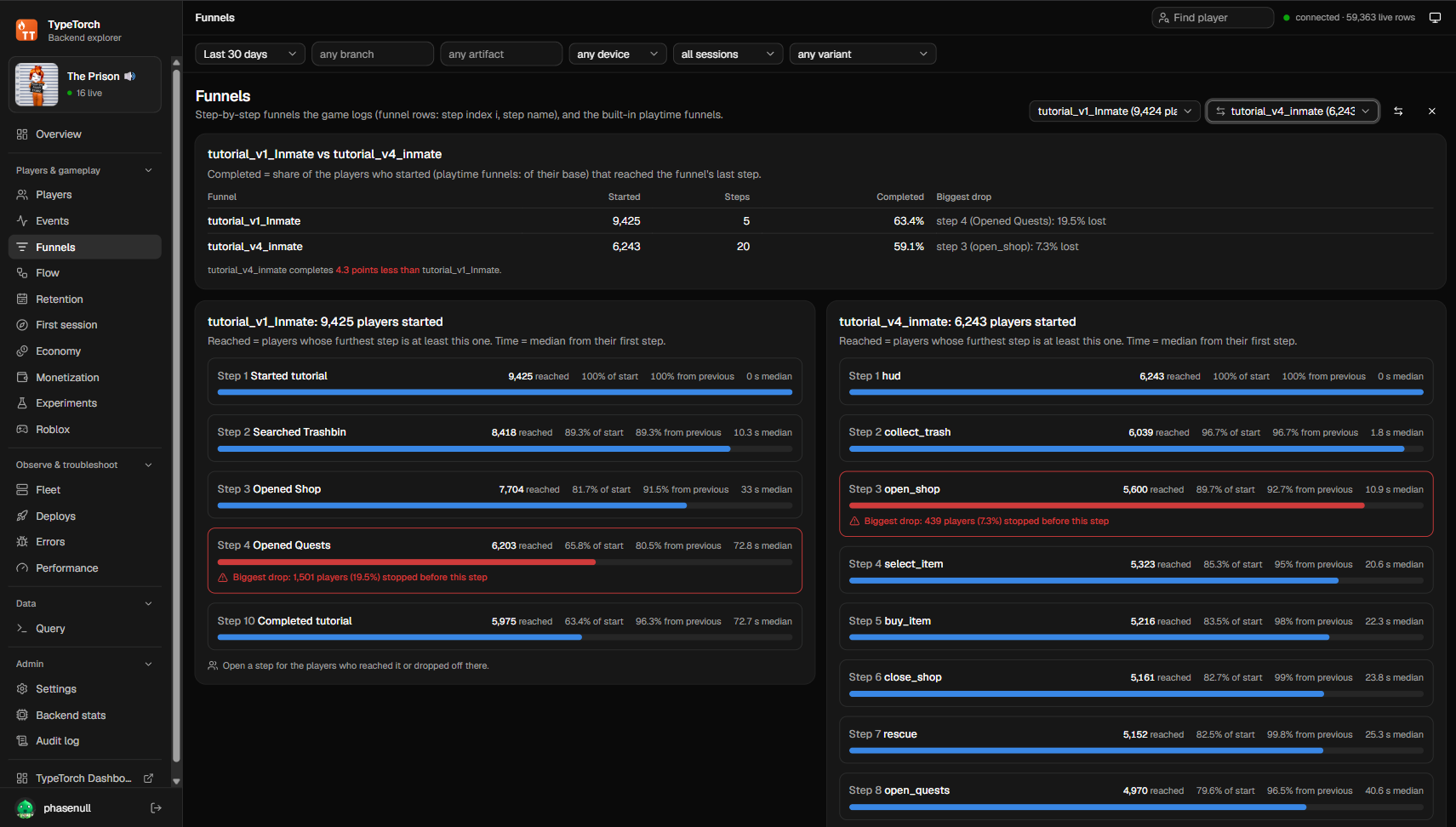Open the Economy page

point(85,351)
